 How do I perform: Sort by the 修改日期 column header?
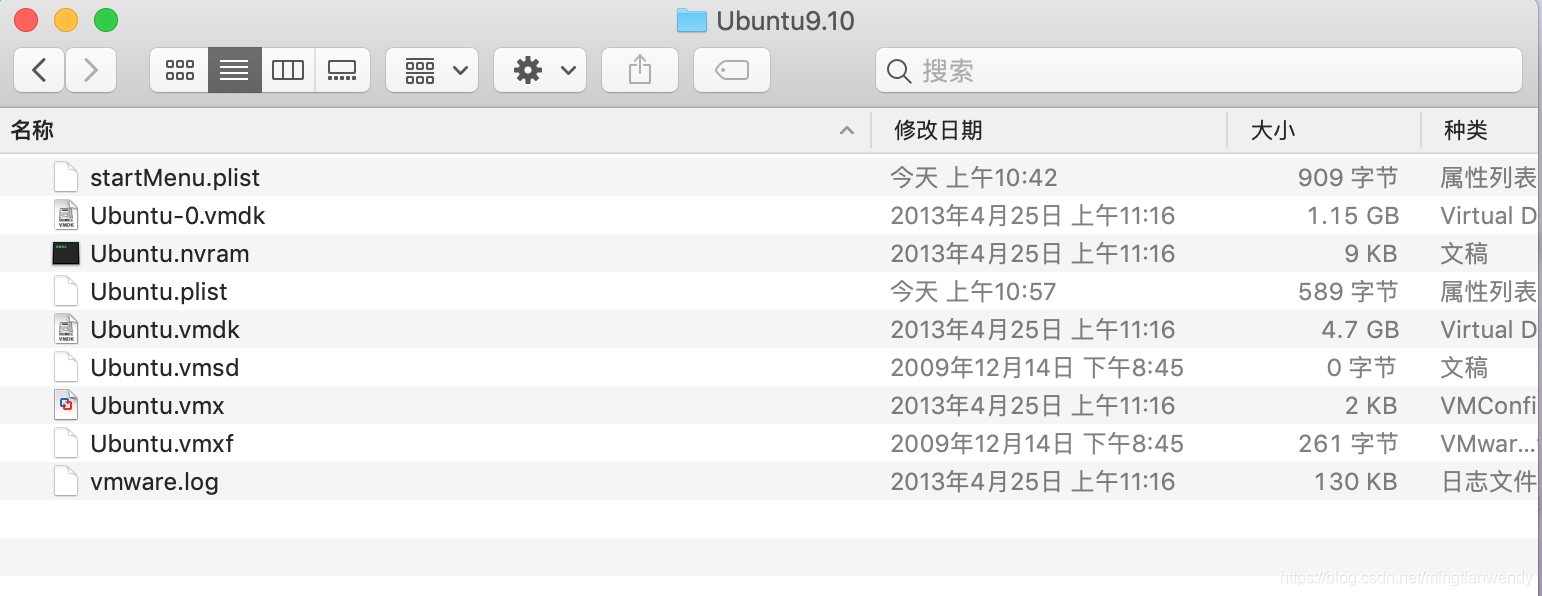point(938,130)
